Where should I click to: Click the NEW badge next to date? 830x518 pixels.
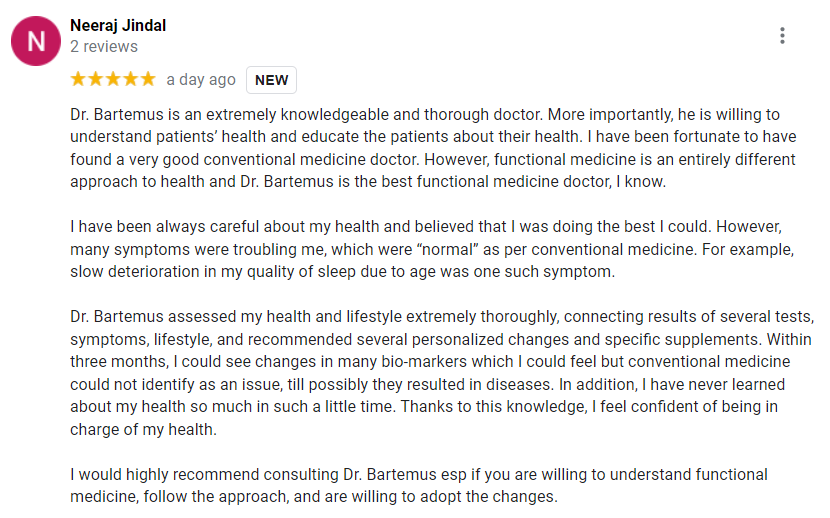coord(271,80)
